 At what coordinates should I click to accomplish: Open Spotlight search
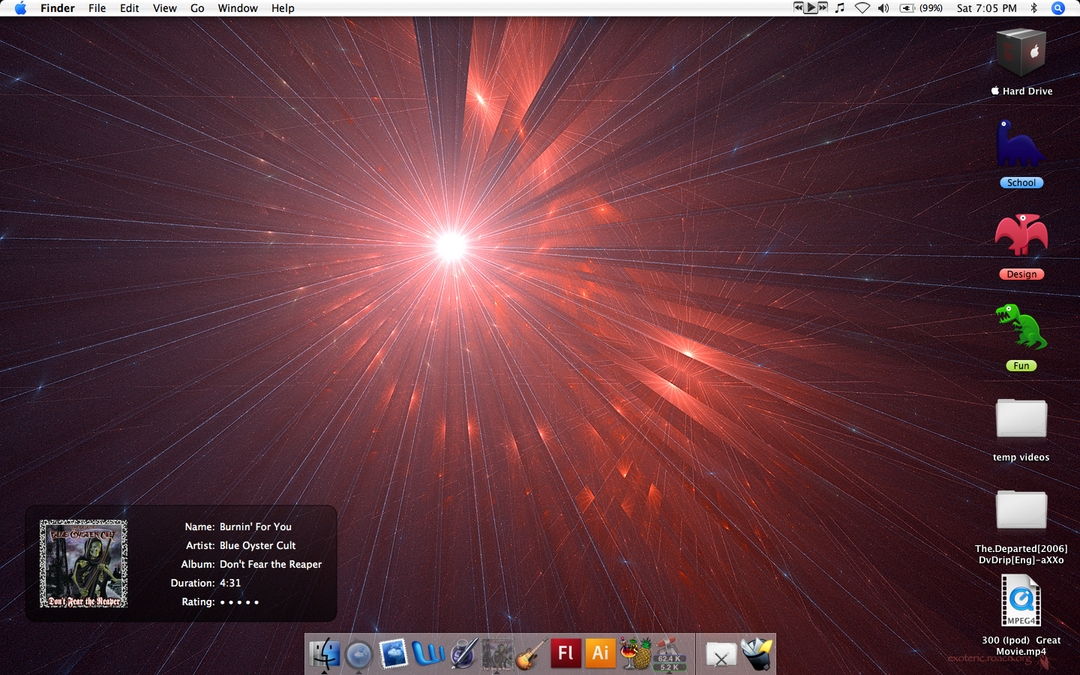point(1058,8)
